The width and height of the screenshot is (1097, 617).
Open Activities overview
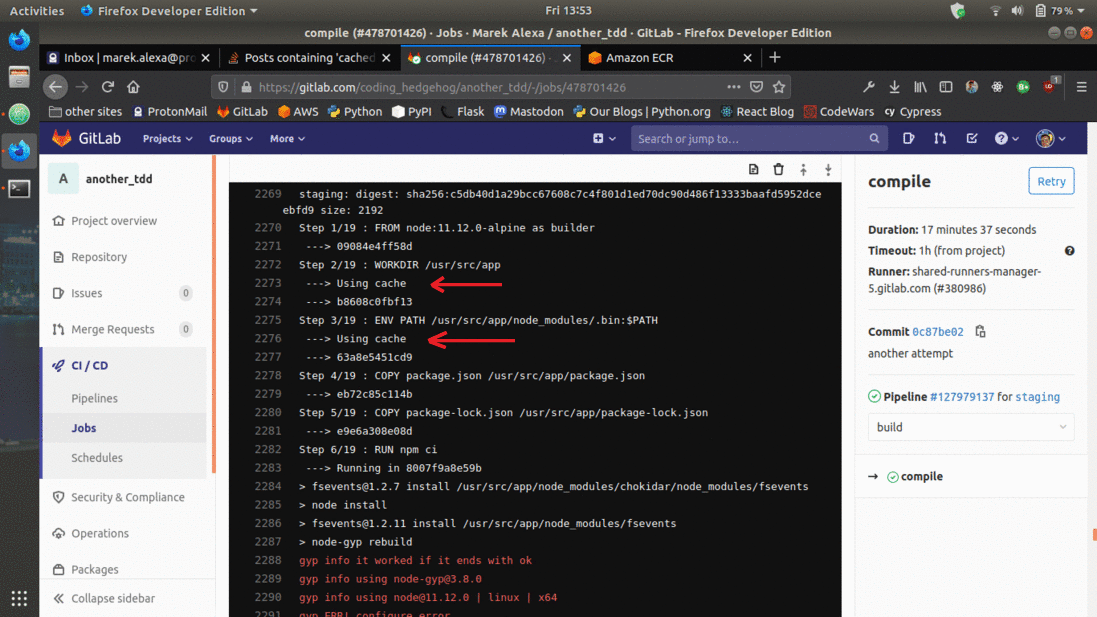(x=36, y=10)
